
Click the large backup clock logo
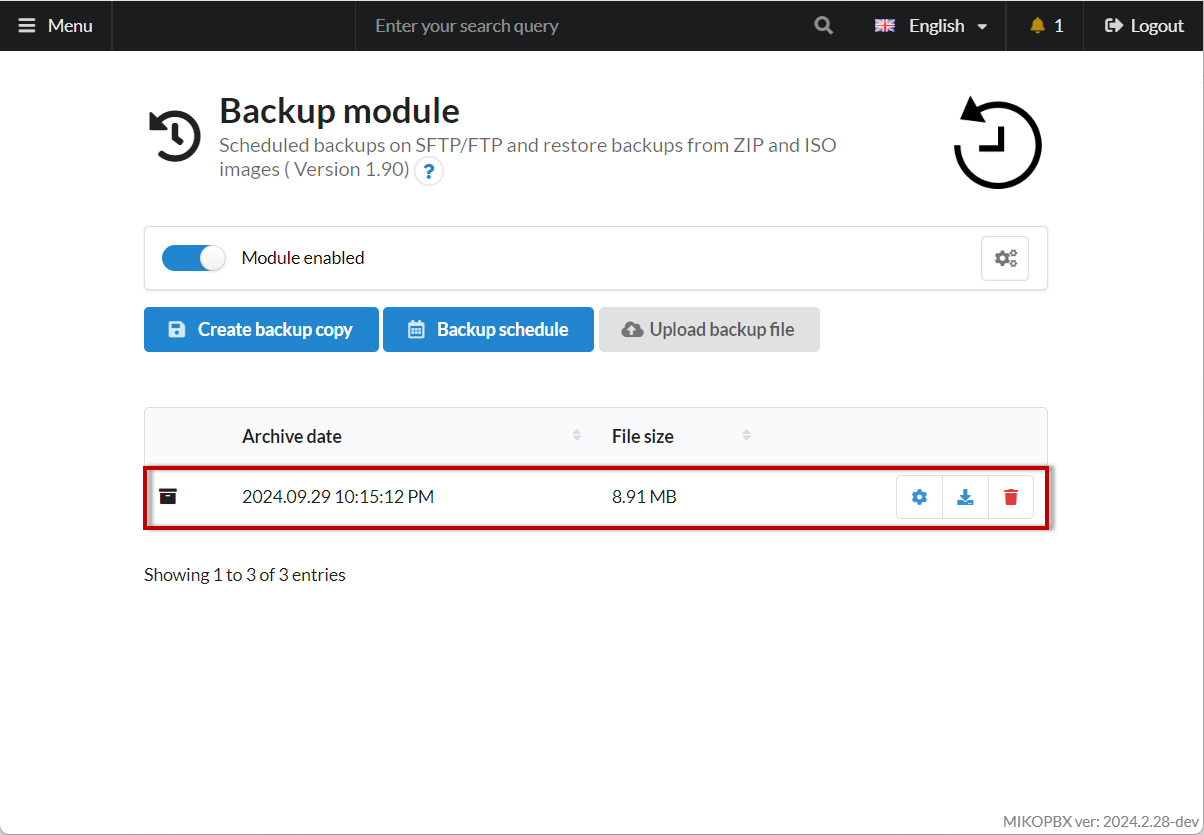click(997, 144)
